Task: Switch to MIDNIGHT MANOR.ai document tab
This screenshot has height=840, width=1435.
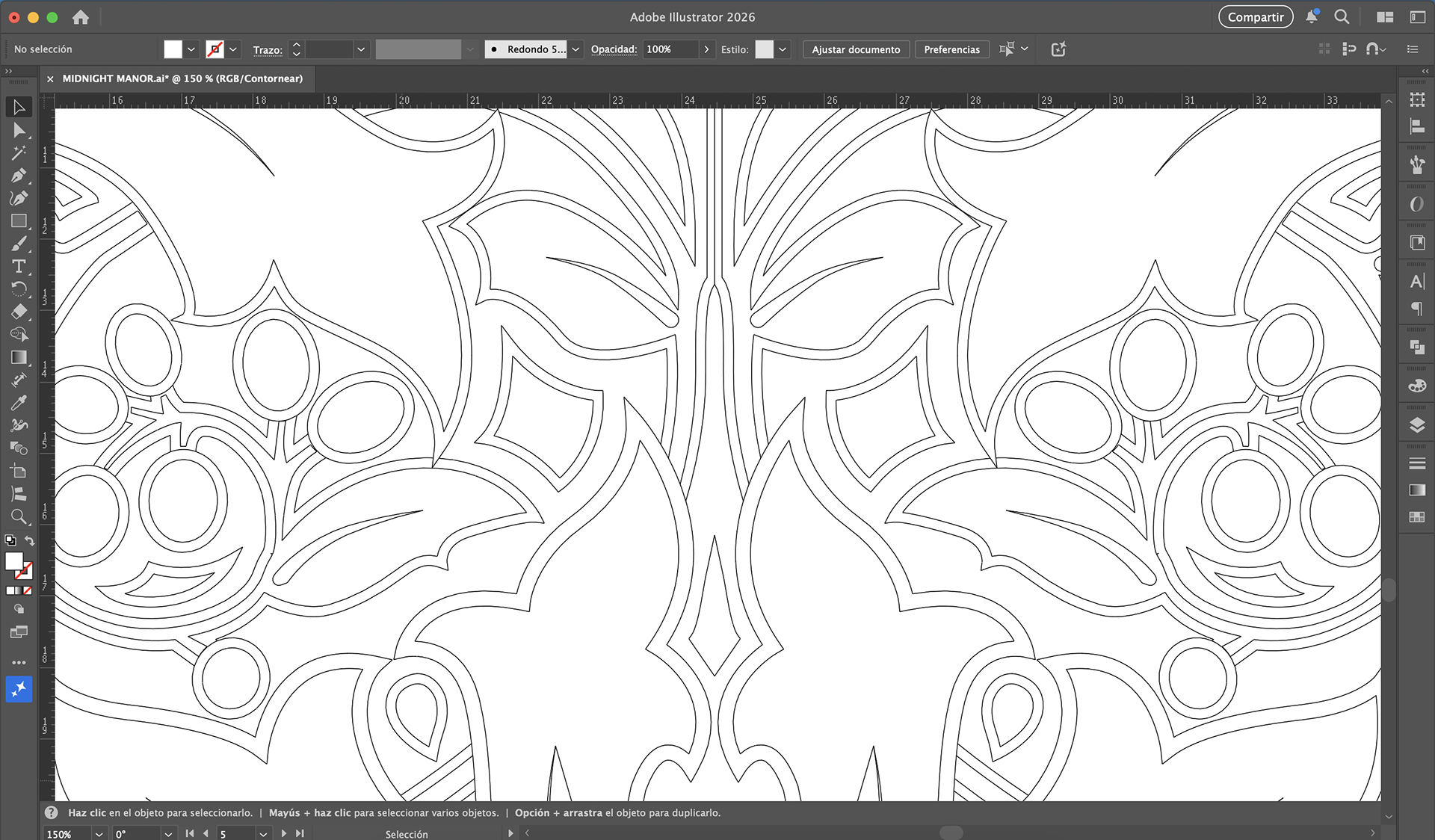Action: (182, 78)
